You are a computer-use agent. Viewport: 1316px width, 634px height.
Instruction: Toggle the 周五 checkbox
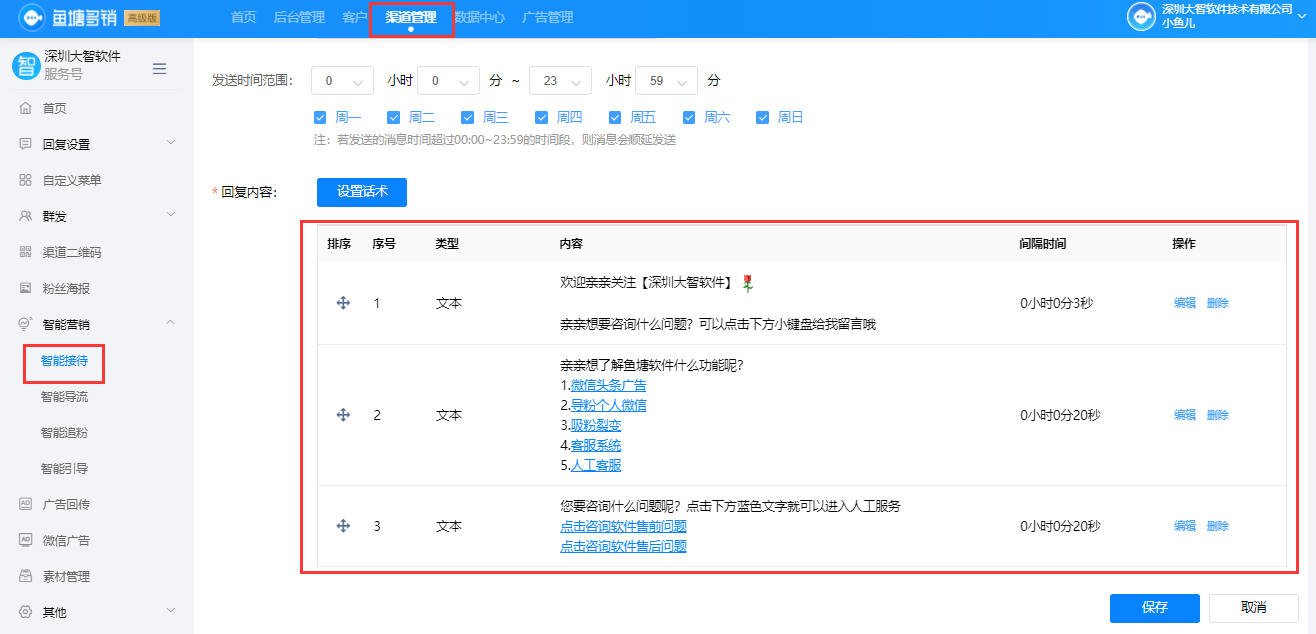pos(615,117)
